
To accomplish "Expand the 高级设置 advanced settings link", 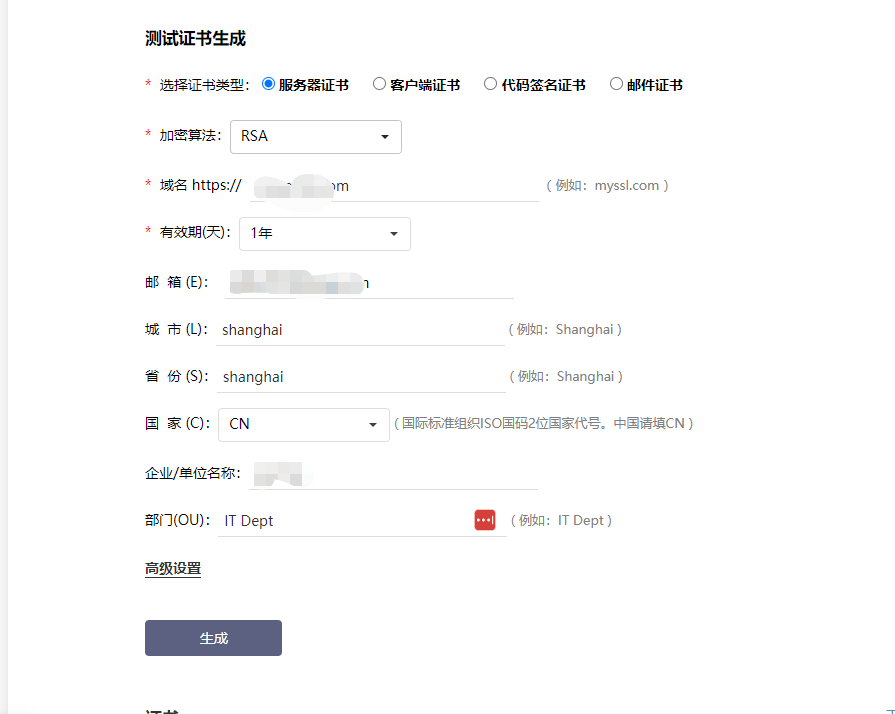I will (173, 569).
